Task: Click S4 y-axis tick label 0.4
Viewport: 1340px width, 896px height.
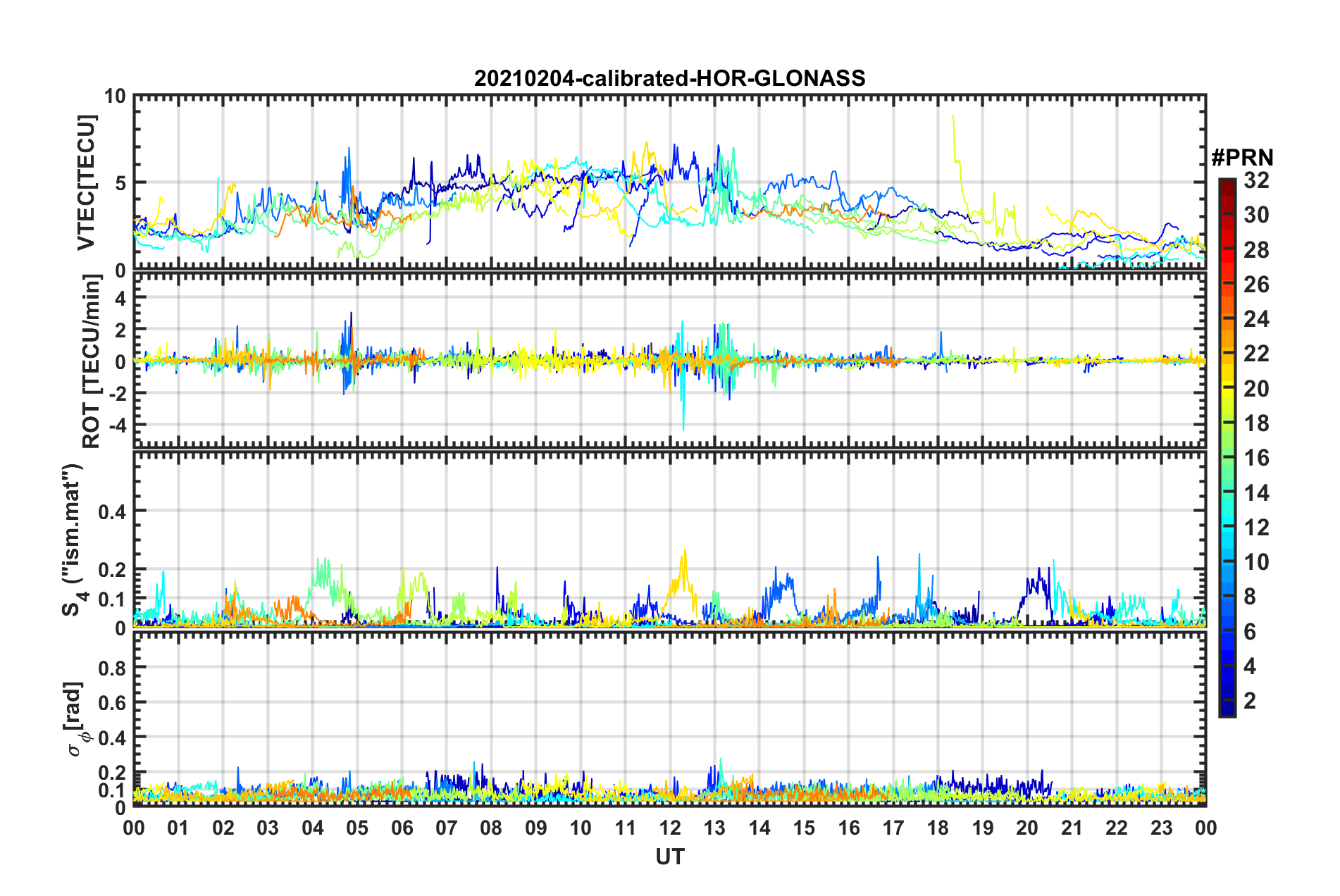Action: [x=113, y=511]
